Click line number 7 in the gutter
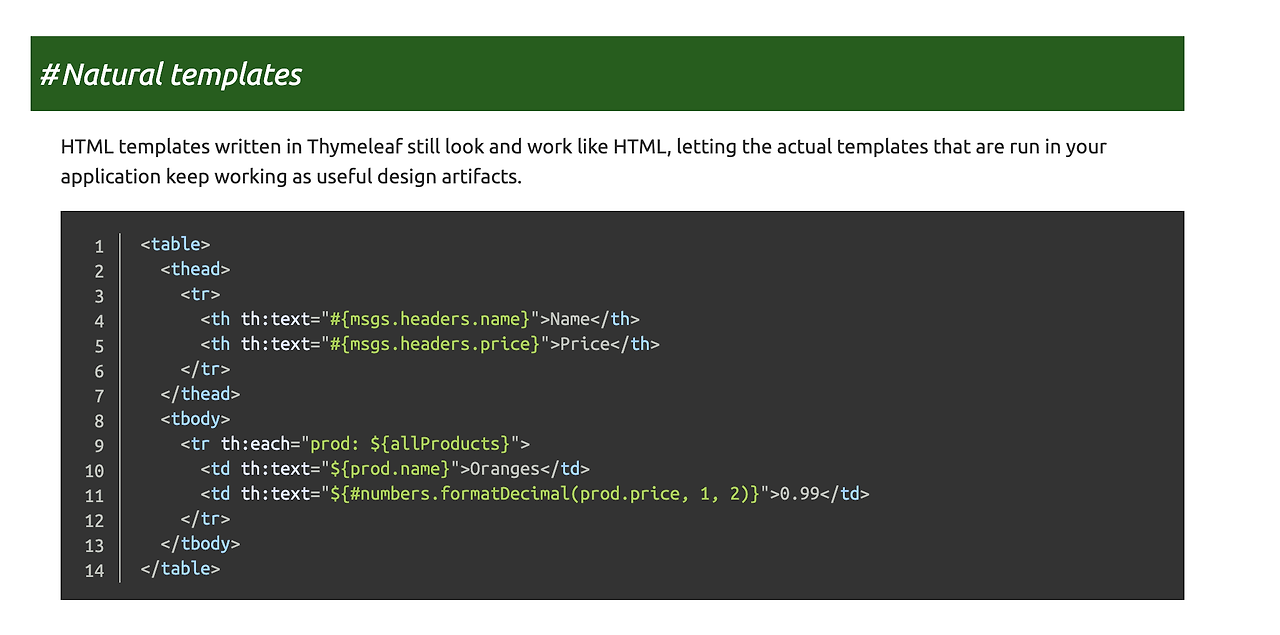 [99, 396]
